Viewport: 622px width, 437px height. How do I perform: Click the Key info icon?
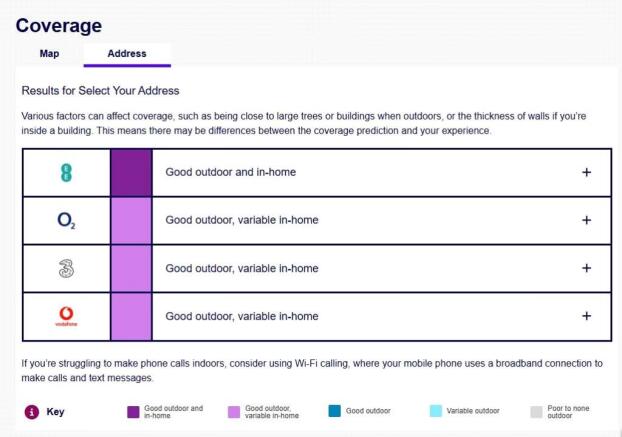[x=31, y=411]
